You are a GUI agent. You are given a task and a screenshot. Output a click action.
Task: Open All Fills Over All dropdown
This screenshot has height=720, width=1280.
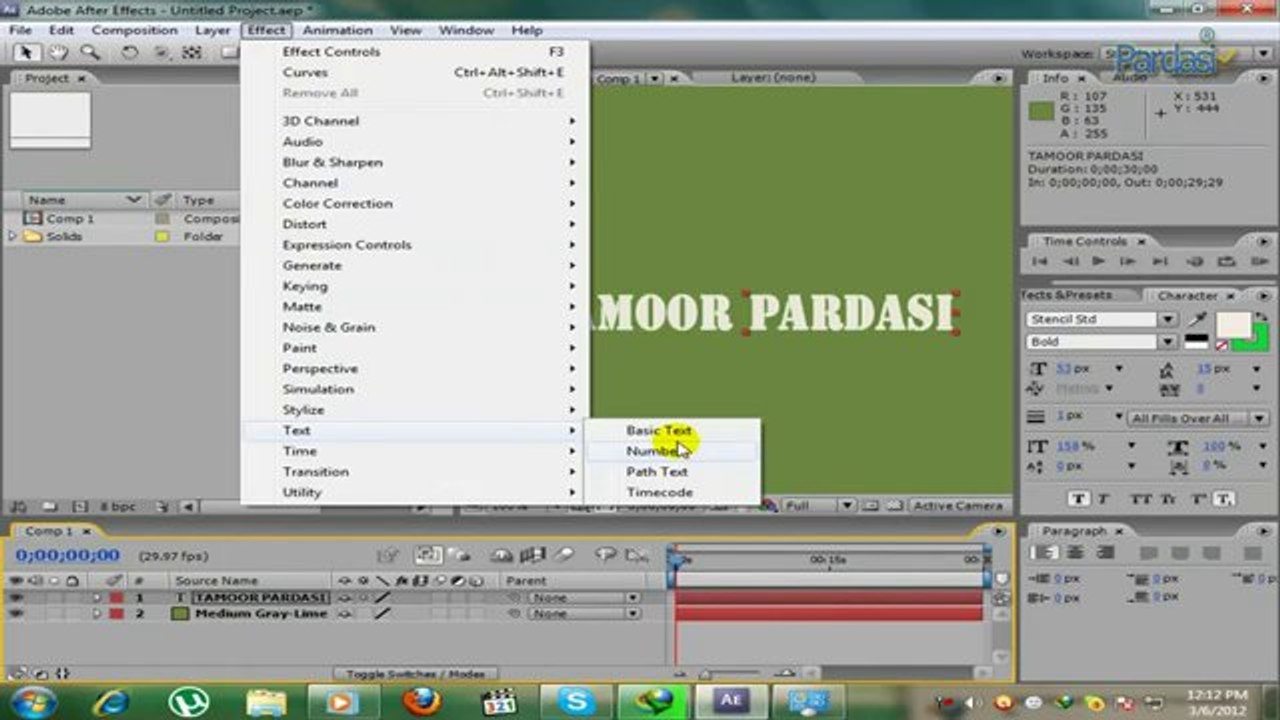point(1197,418)
